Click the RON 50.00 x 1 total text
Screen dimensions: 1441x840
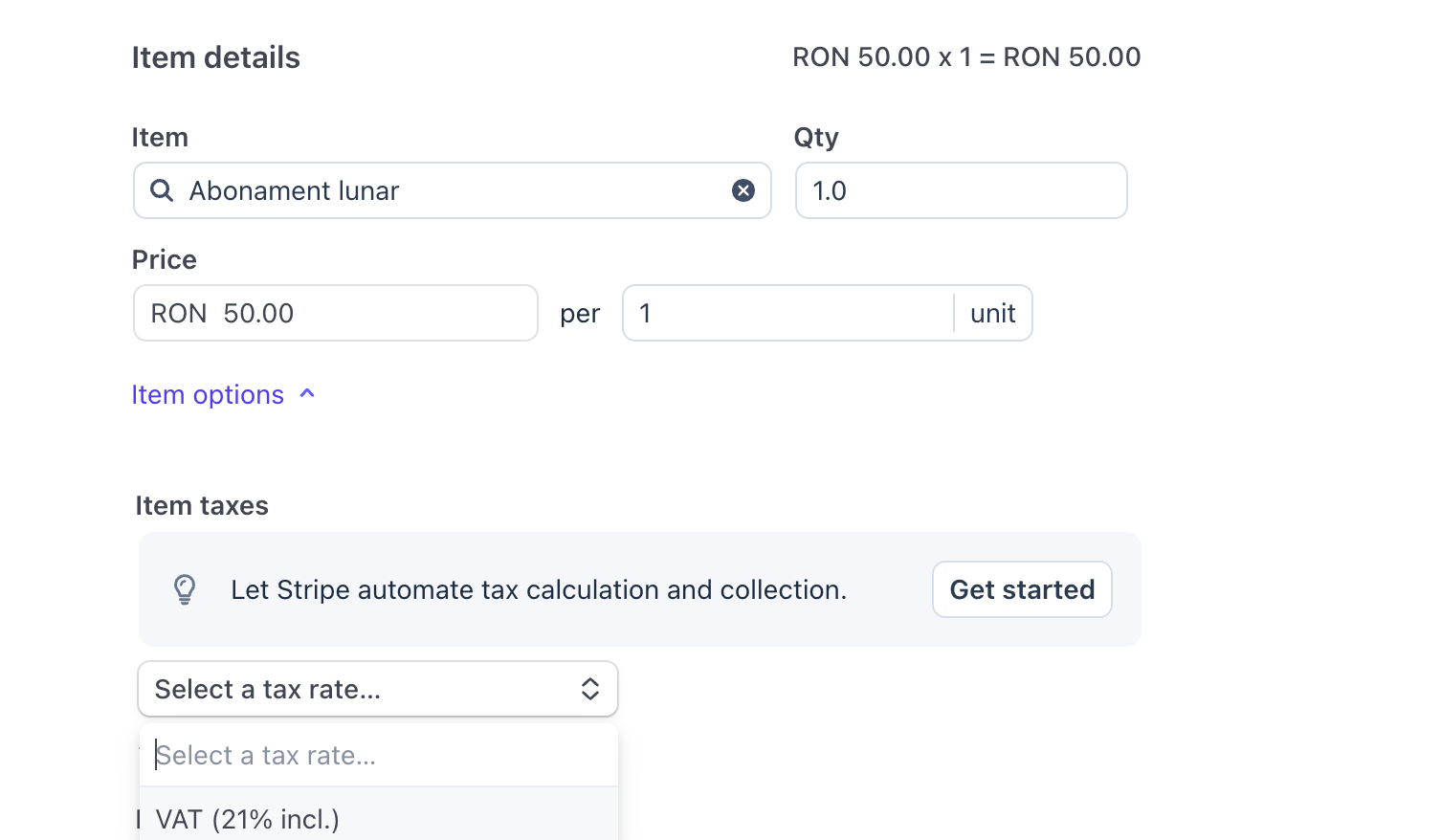(x=966, y=57)
